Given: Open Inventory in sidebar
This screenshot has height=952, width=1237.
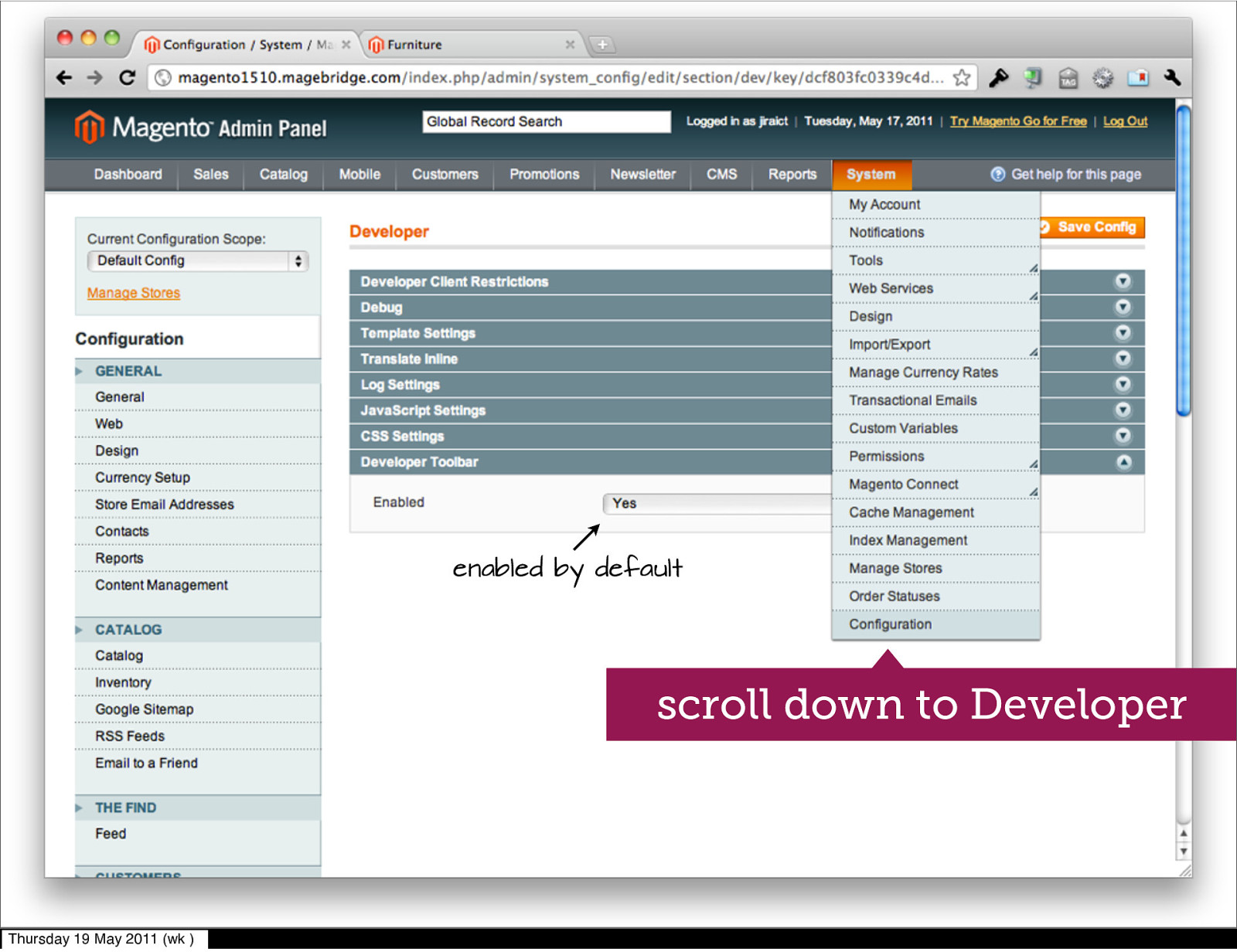Looking at the screenshot, I should coord(197,682).
